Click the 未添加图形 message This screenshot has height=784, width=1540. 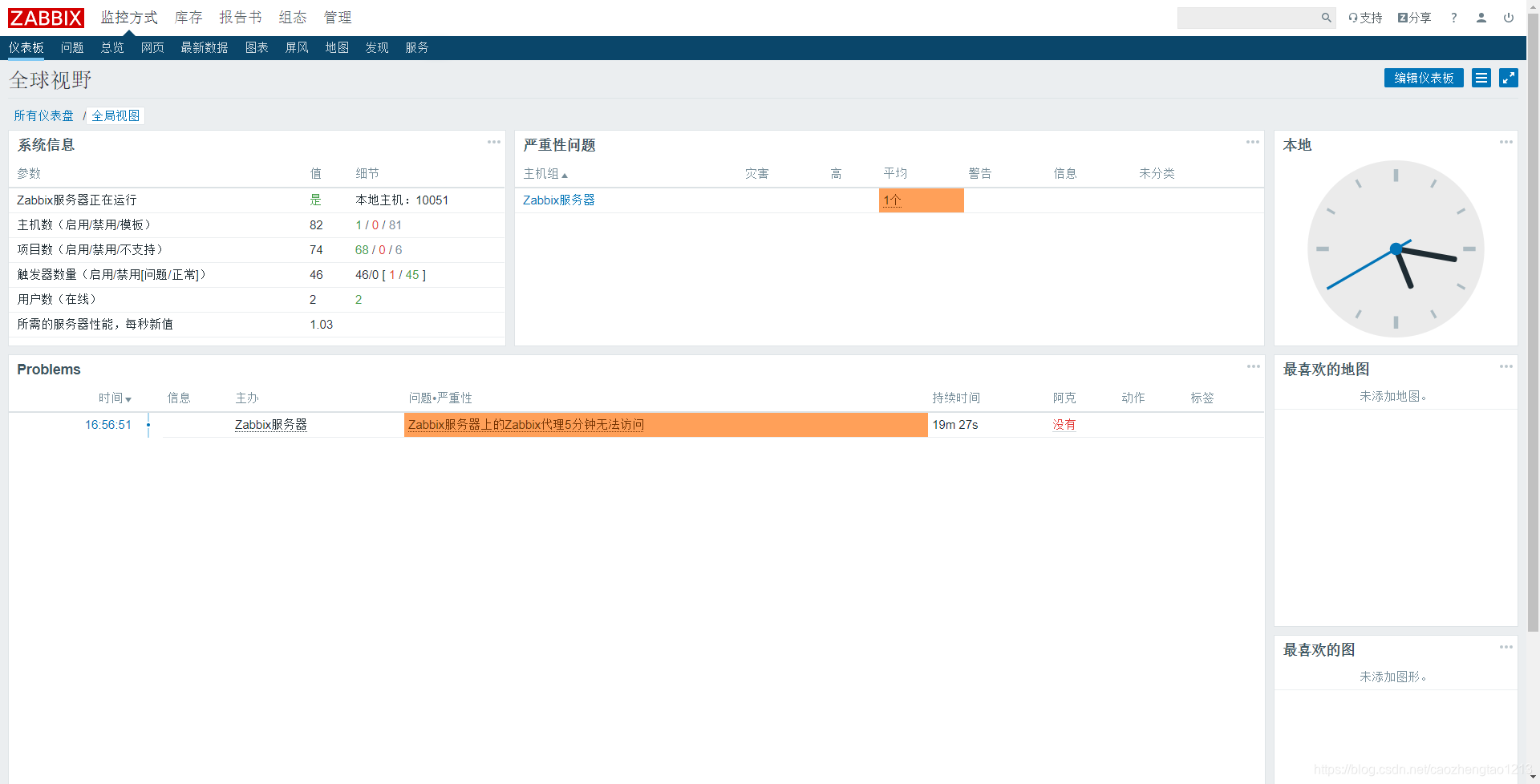[x=1393, y=677]
